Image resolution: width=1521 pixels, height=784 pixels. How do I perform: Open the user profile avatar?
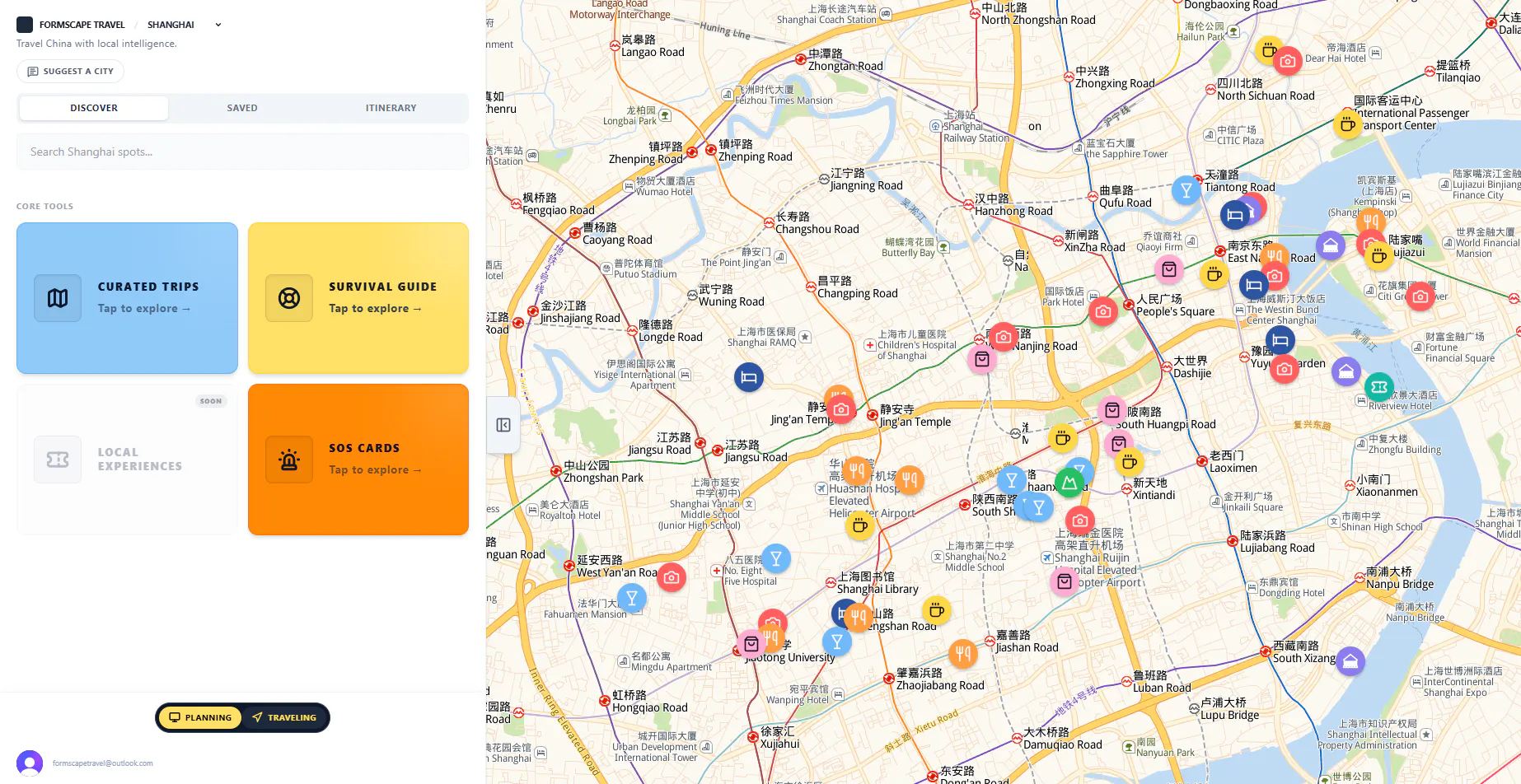(x=30, y=763)
